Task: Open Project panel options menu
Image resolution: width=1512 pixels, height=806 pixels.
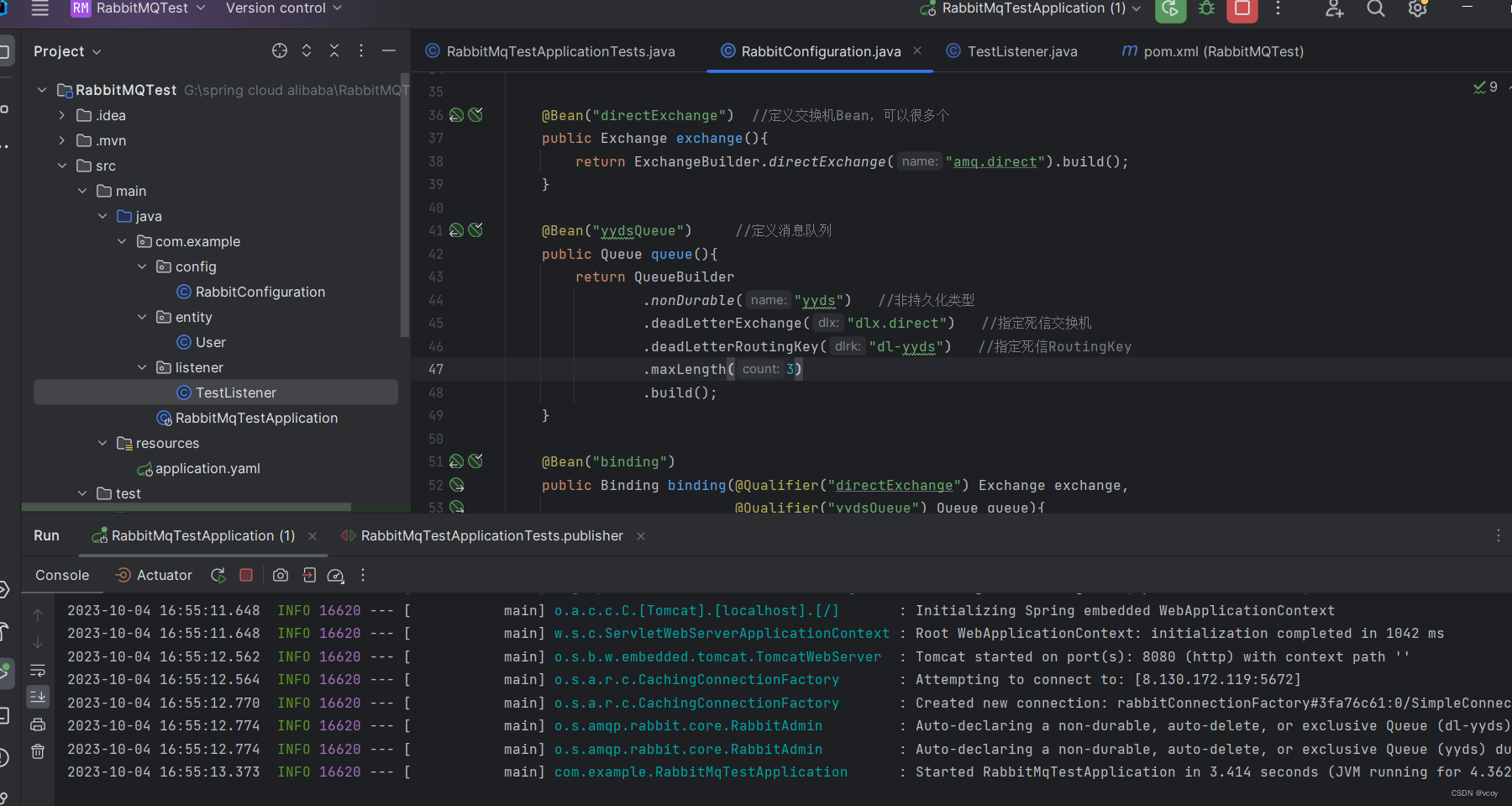Action: [361, 51]
